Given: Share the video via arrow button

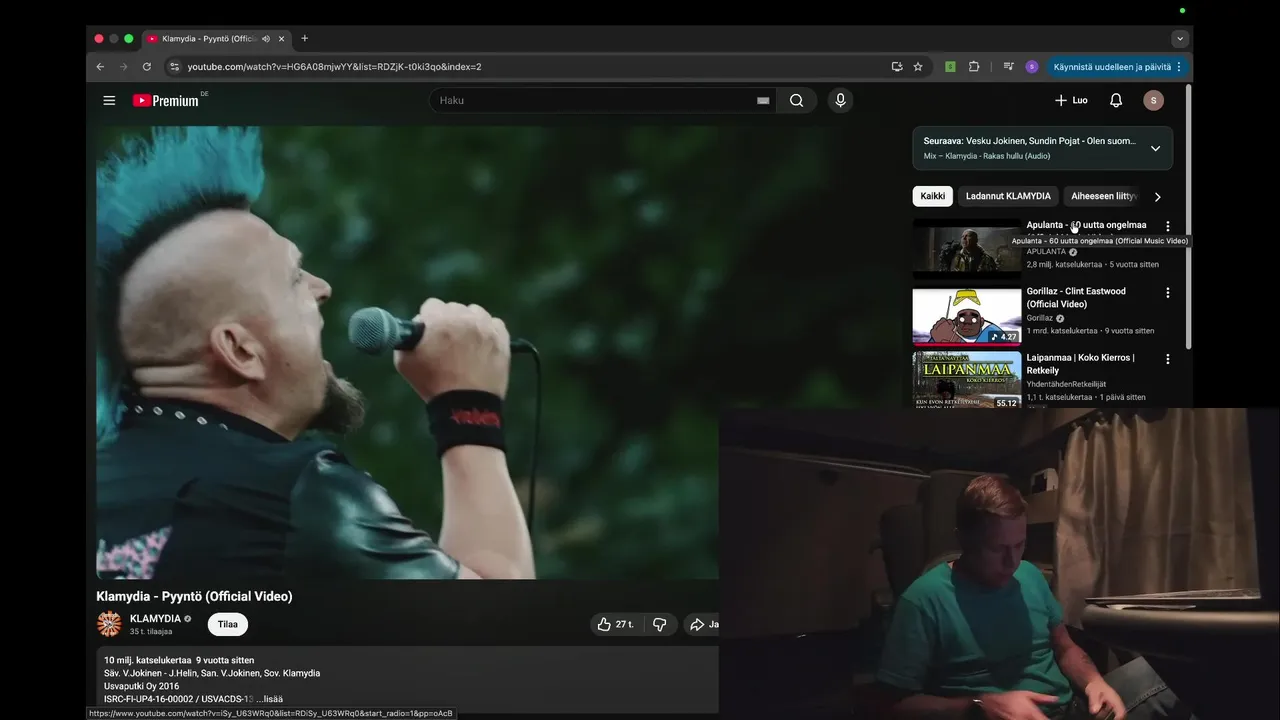Looking at the screenshot, I should 703,624.
